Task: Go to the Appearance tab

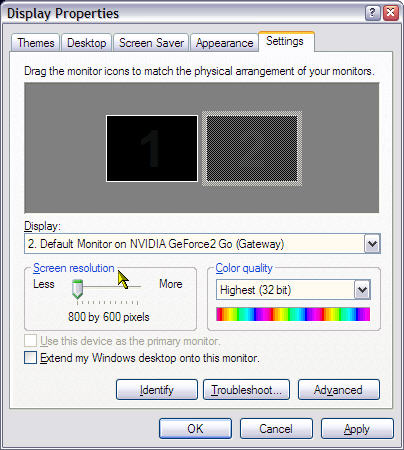Action: (x=224, y=43)
